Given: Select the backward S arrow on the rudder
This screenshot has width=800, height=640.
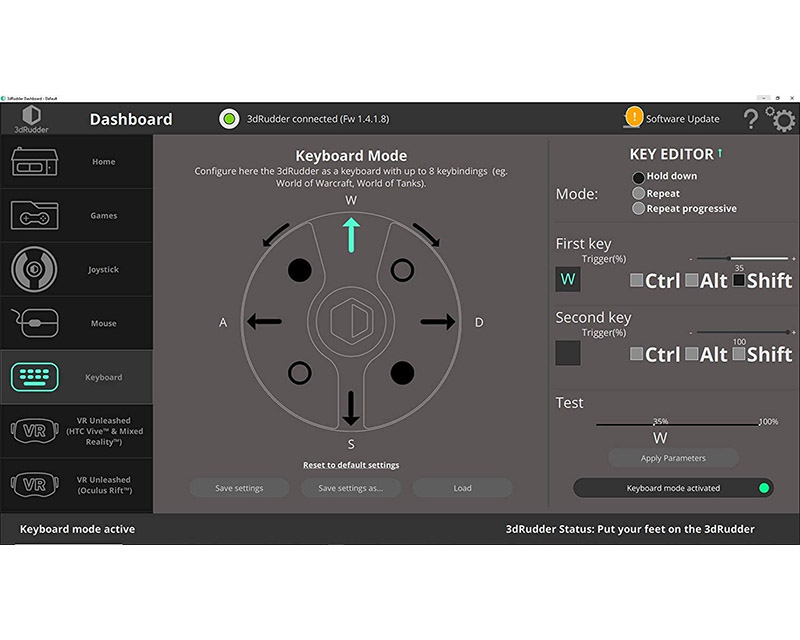Looking at the screenshot, I should [x=351, y=408].
